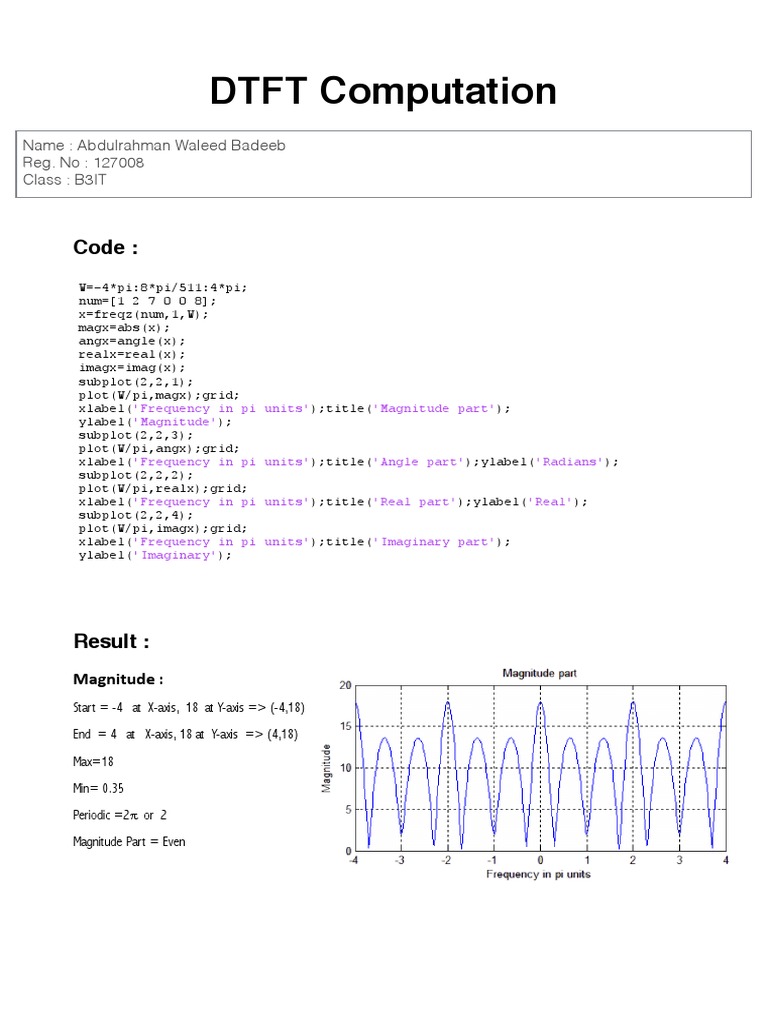The width and height of the screenshot is (768, 1024).
Task: Click 'Magnitude Part = Even' text
Action: tap(129, 842)
